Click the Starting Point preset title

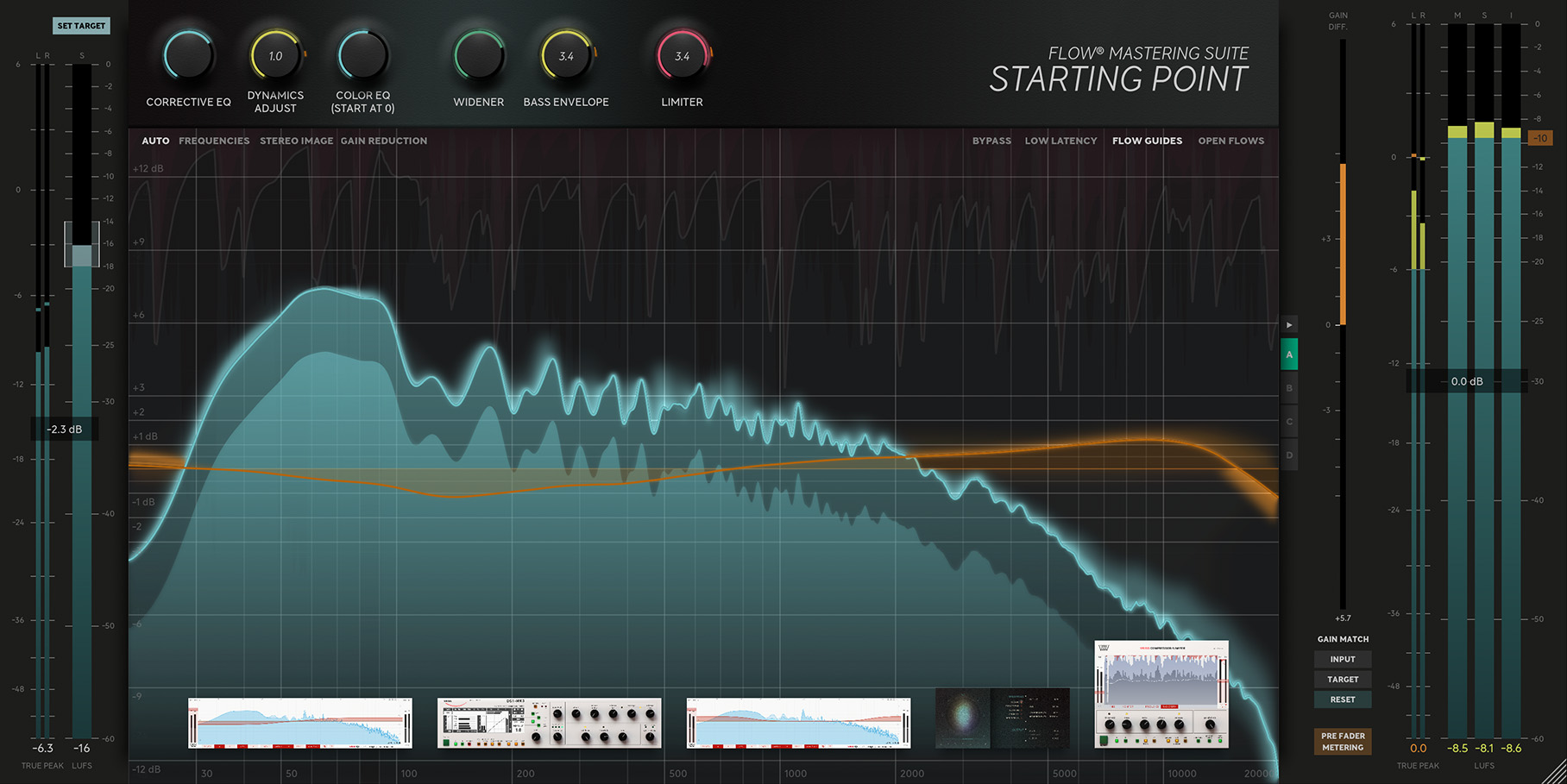pos(1118,79)
